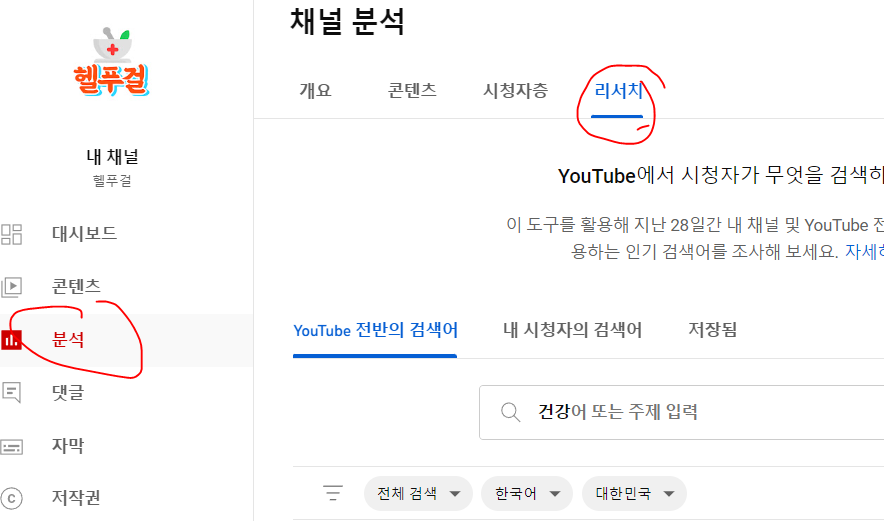Open the filter lines icon
Viewport: 884px width, 521px height.
[x=333, y=493]
